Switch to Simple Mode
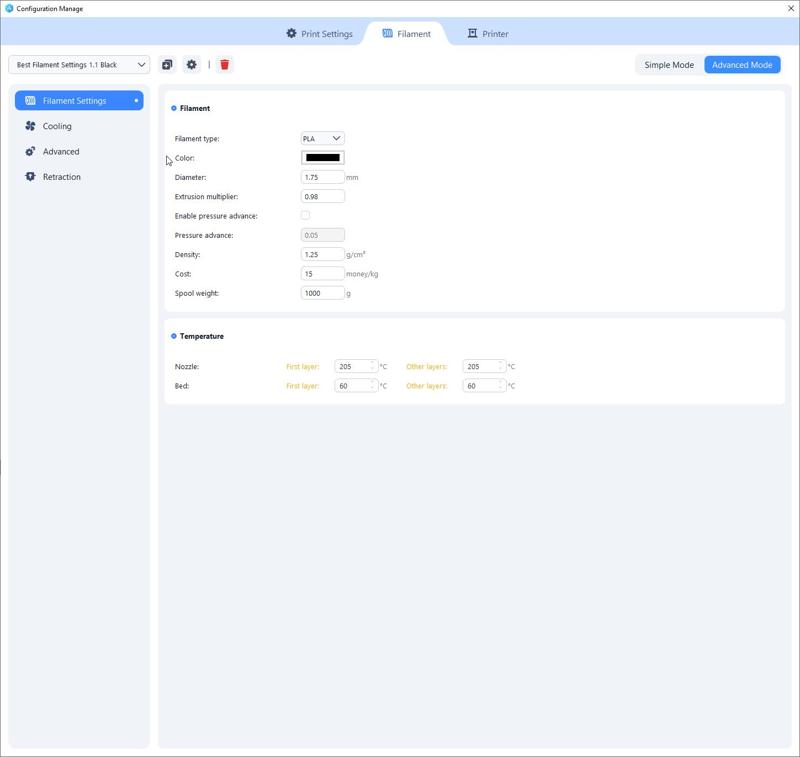The width and height of the screenshot is (800, 757). 669,65
